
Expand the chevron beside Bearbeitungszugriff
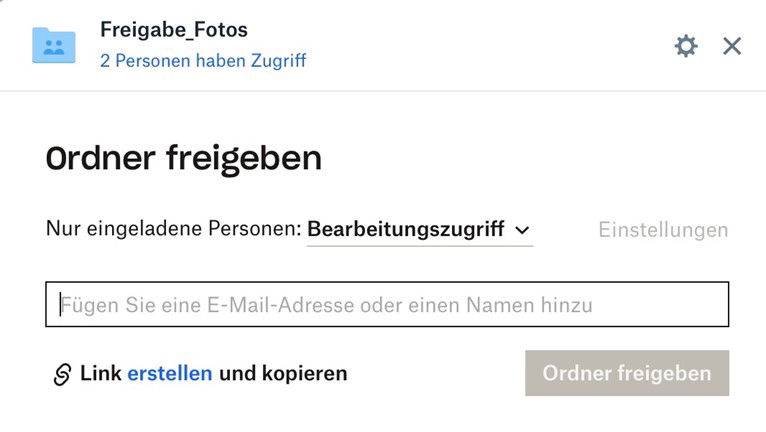click(522, 230)
